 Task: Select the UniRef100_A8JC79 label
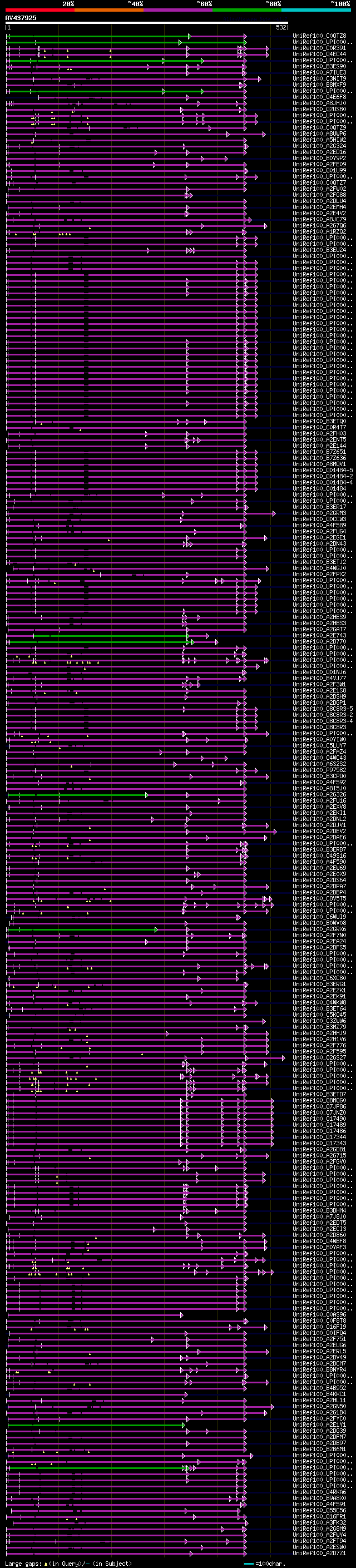pos(319,219)
